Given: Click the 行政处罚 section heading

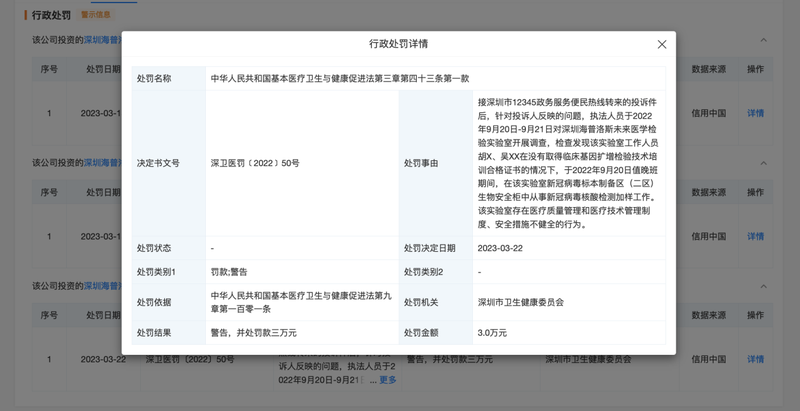Looking at the screenshot, I should 50,15.
